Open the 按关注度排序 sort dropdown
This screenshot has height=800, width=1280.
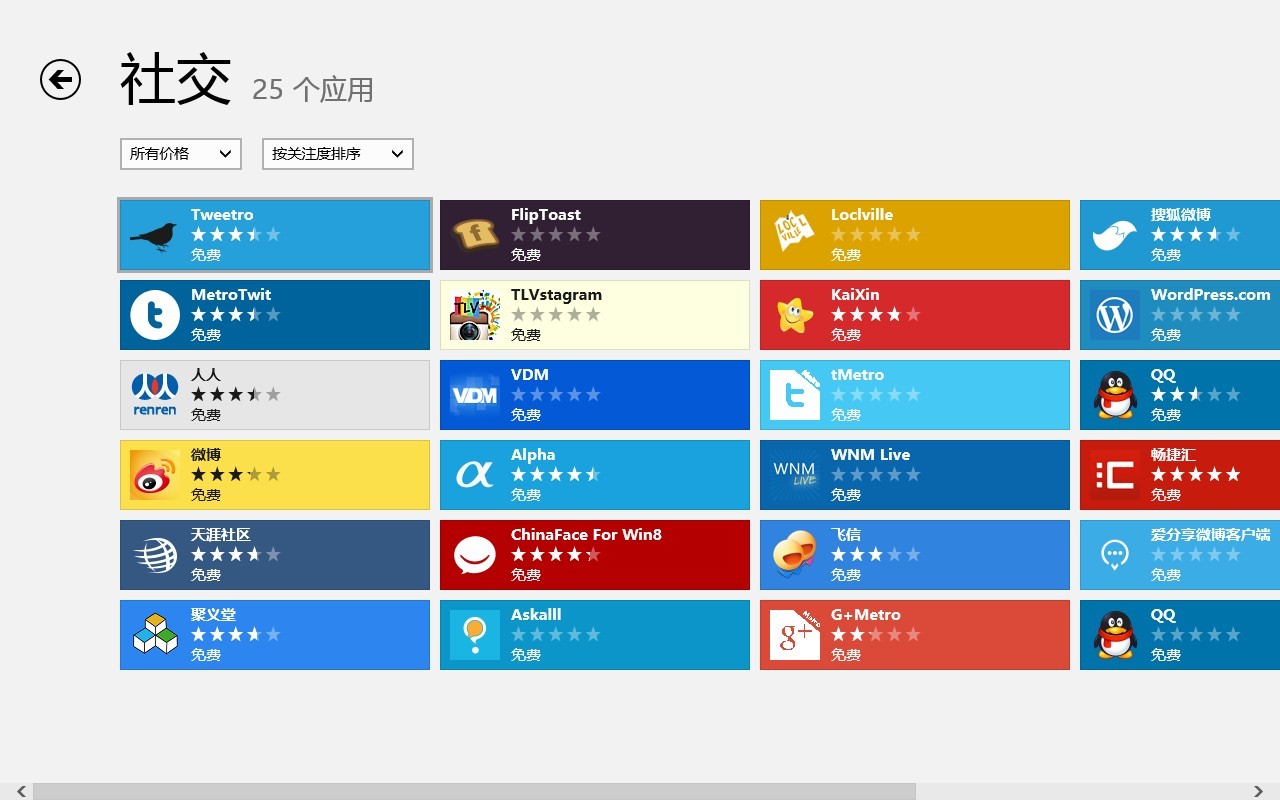pyautogui.click(x=338, y=153)
